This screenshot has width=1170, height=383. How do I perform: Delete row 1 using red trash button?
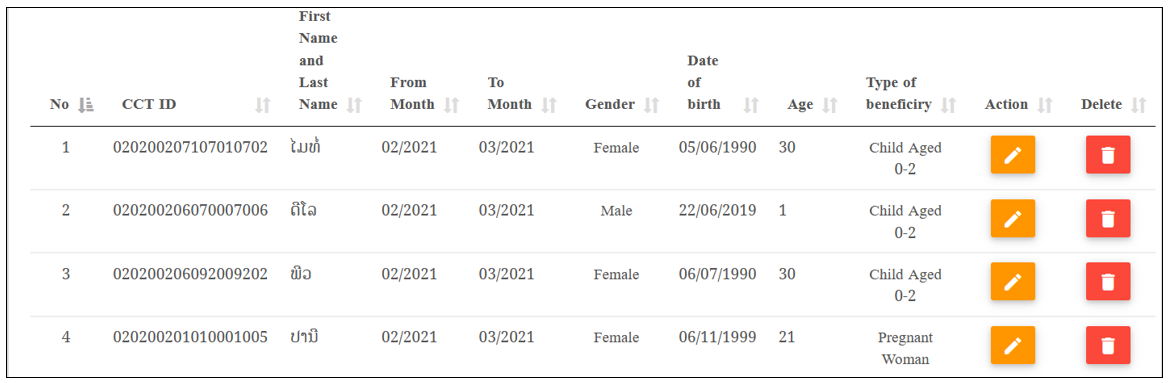1108,155
